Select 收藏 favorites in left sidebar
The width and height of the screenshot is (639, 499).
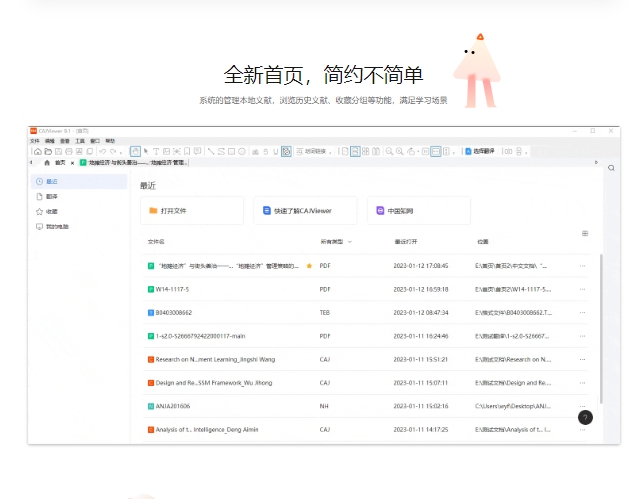click(x=51, y=211)
